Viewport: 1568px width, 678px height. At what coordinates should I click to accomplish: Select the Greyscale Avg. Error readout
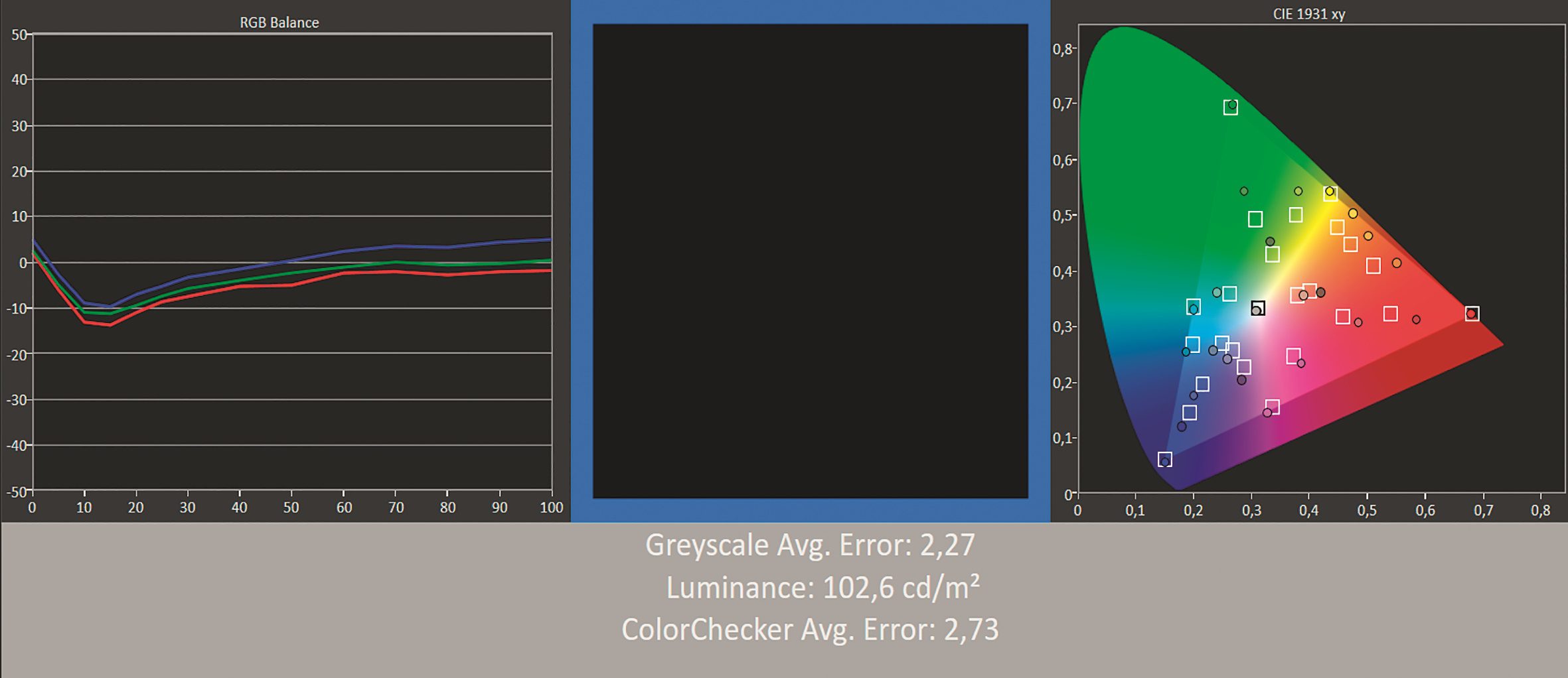(810, 545)
